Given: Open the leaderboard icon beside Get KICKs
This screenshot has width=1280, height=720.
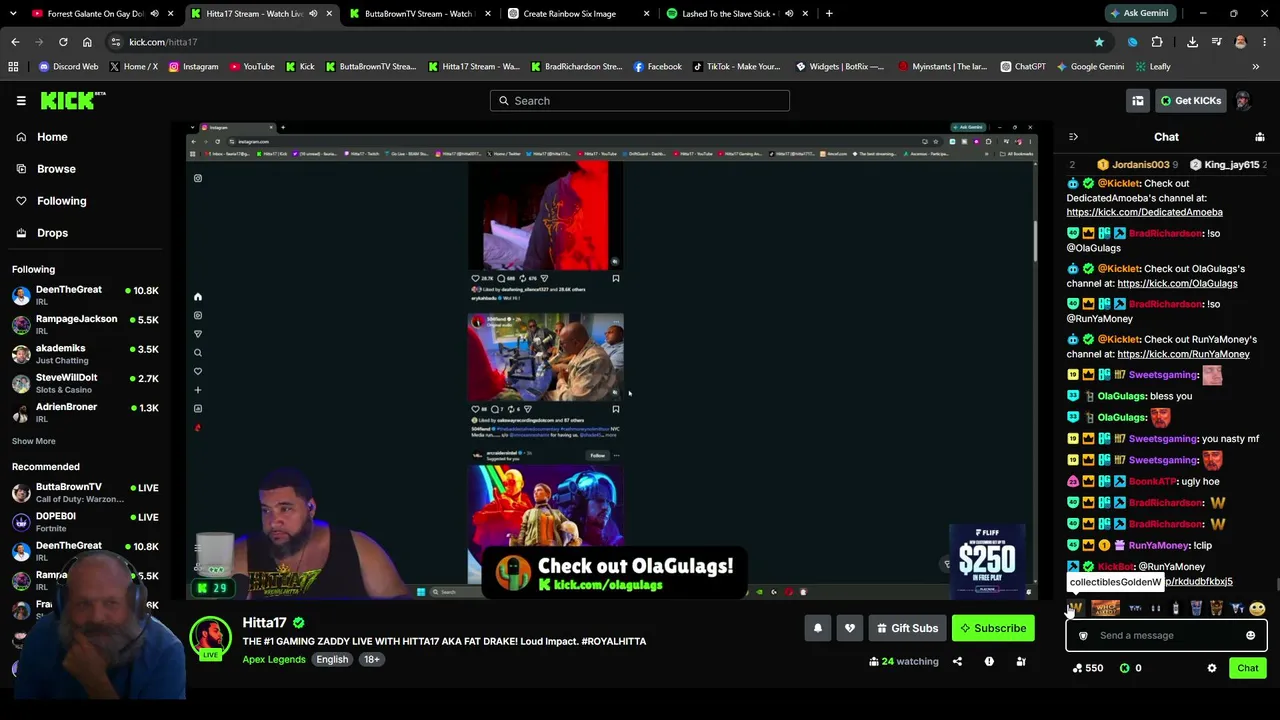Looking at the screenshot, I should (1138, 100).
